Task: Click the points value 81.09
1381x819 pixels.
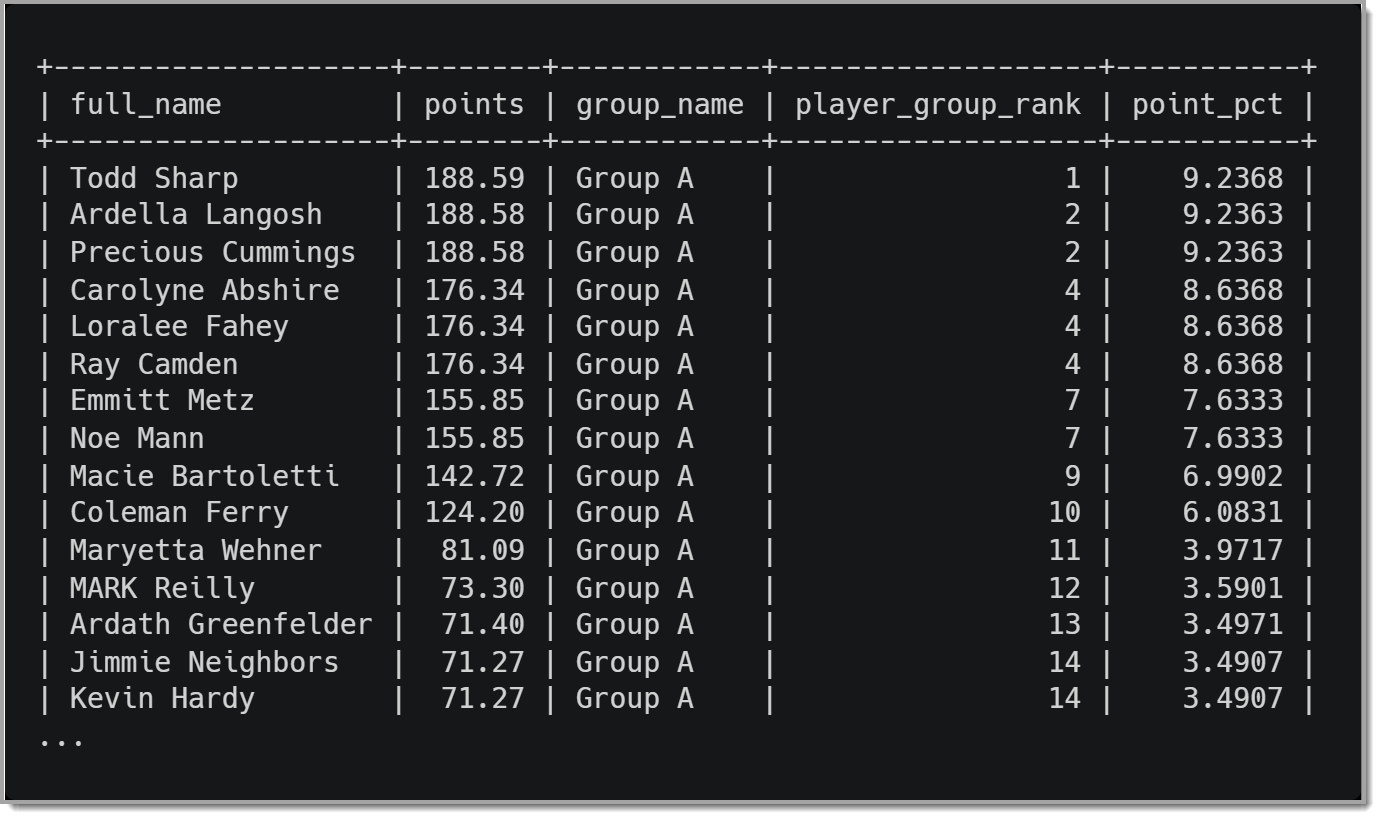Action: [x=483, y=550]
